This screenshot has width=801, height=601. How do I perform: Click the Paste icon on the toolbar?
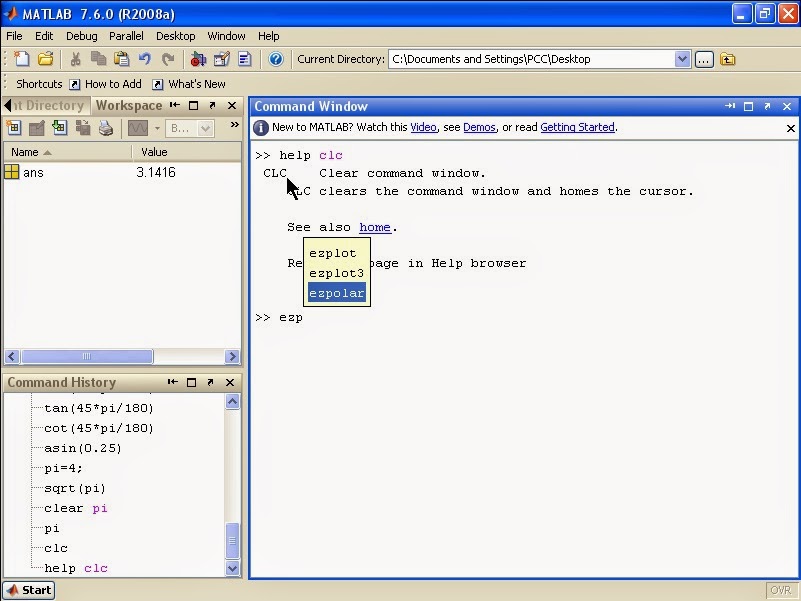point(121,60)
